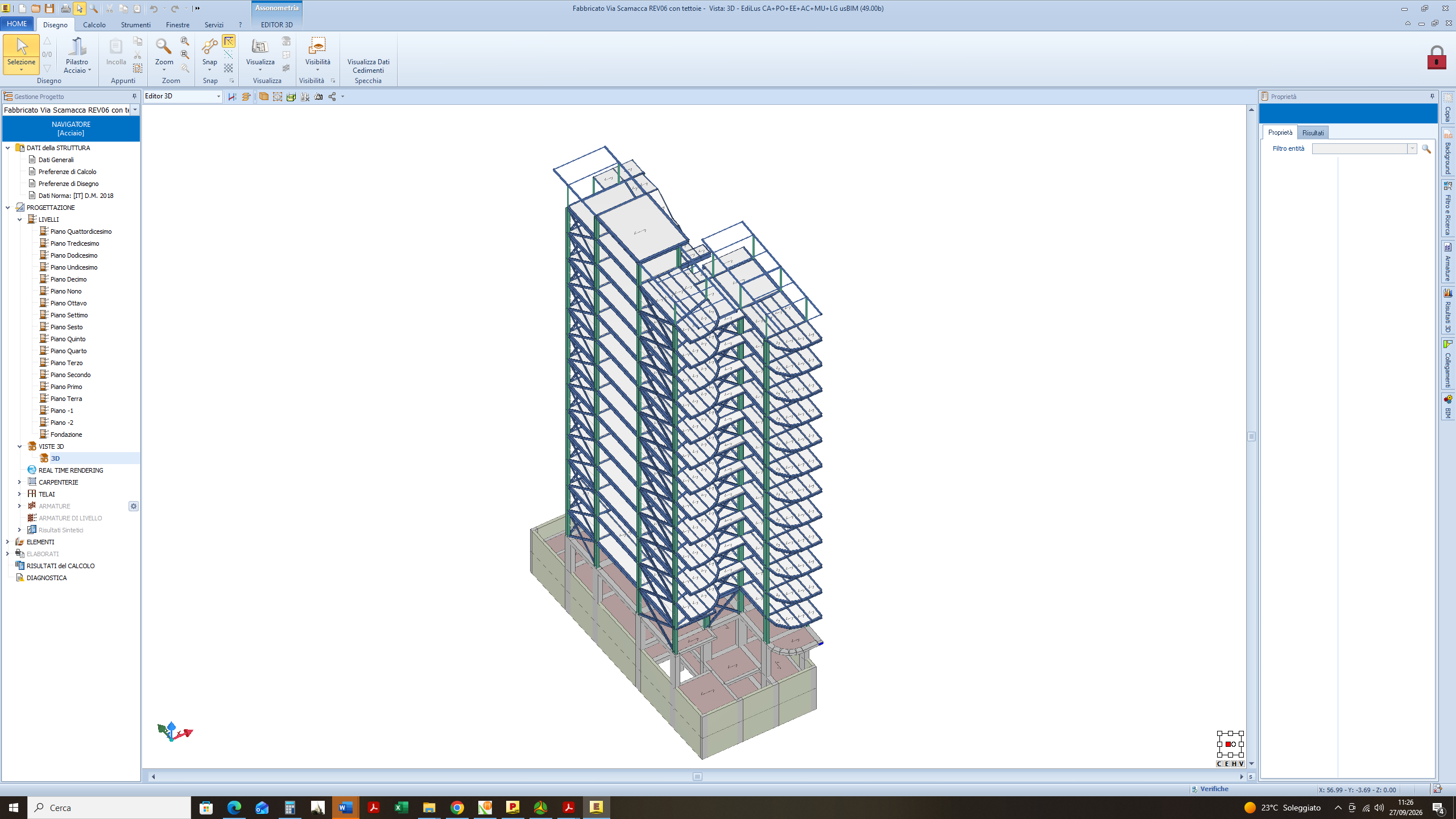Click the Open folder icon in quick access toolbar
Viewport: 1456px width, 819px height.
pyautogui.click(x=35, y=9)
